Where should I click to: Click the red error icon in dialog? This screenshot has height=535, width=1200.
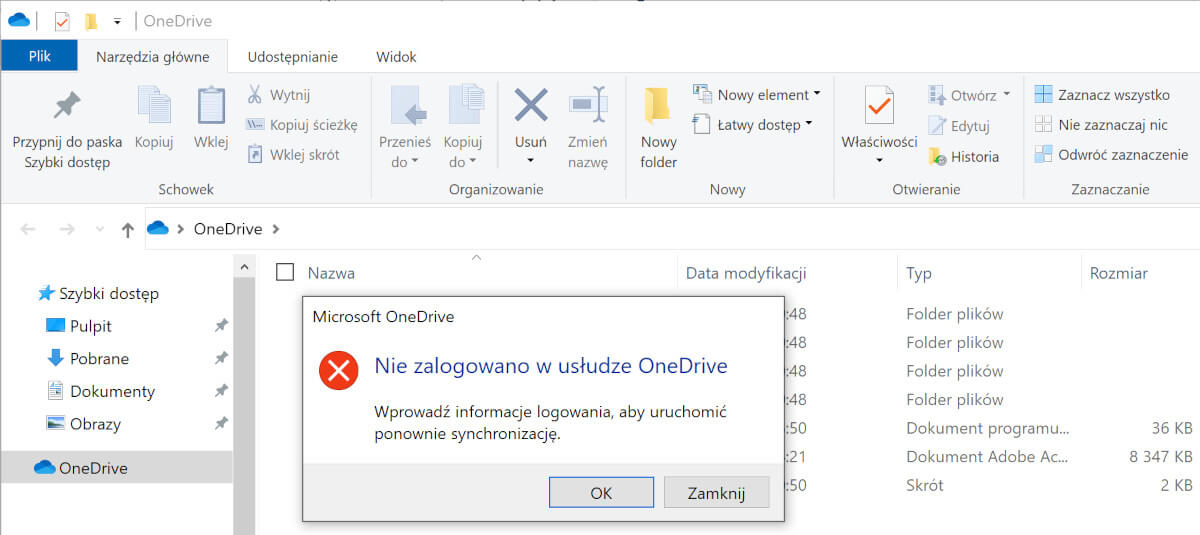tap(338, 370)
